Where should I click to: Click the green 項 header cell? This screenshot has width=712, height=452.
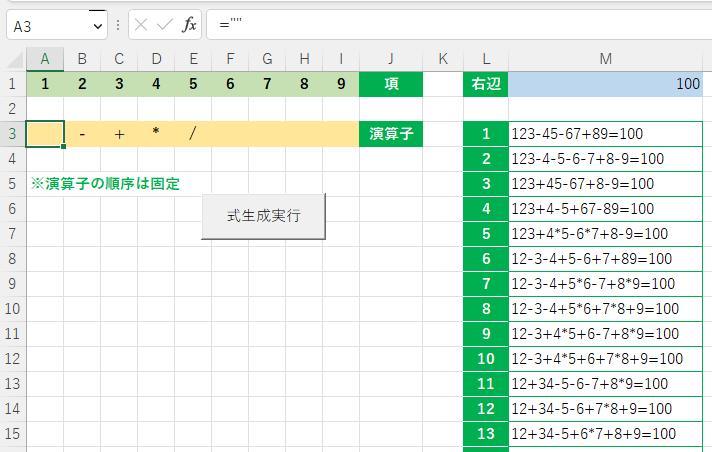tap(391, 84)
